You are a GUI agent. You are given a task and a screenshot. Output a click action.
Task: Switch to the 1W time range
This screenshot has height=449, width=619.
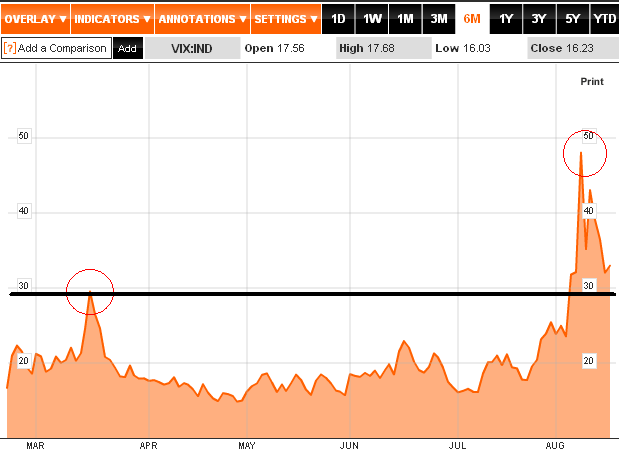pyautogui.click(x=372, y=19)
